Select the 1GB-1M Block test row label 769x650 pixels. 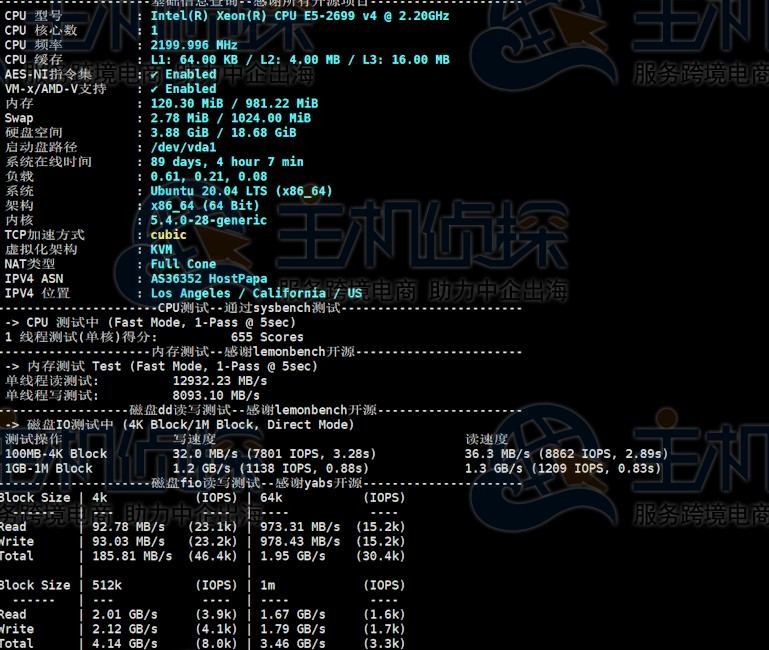click(x=49, y=468)
